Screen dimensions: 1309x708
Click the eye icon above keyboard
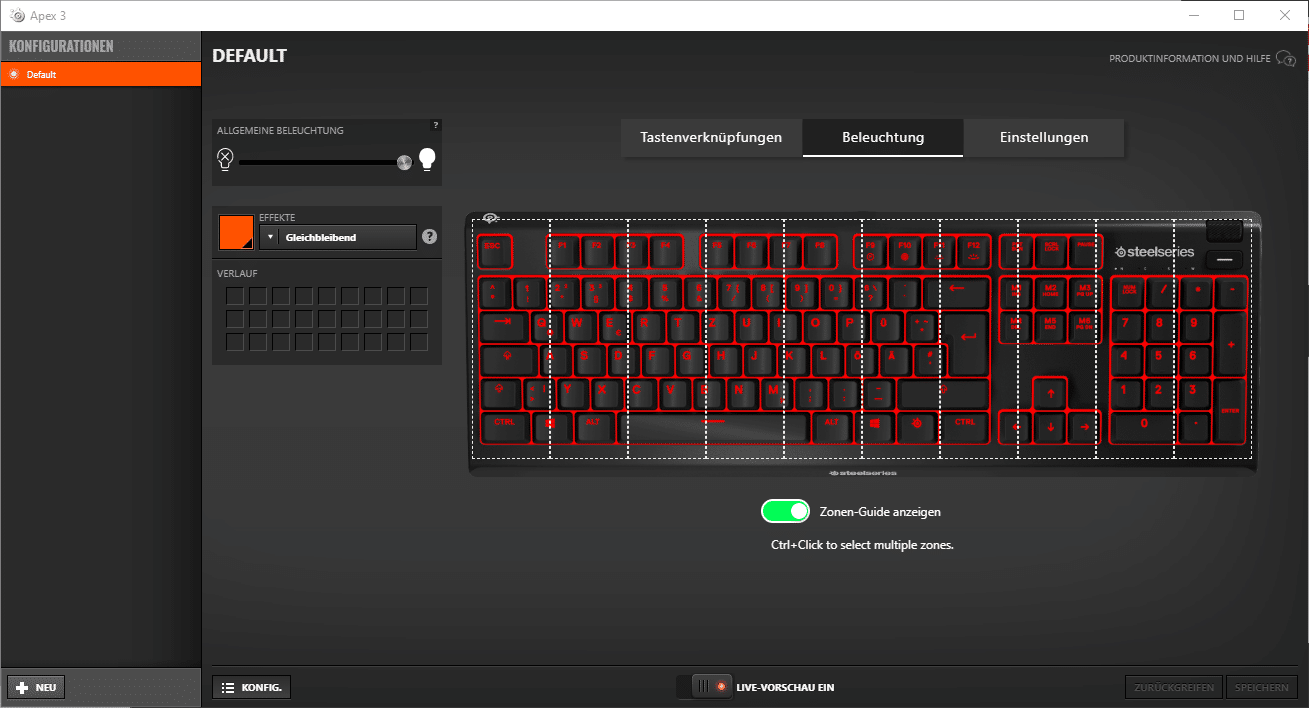pyautogui.click(x=491, y=219)
